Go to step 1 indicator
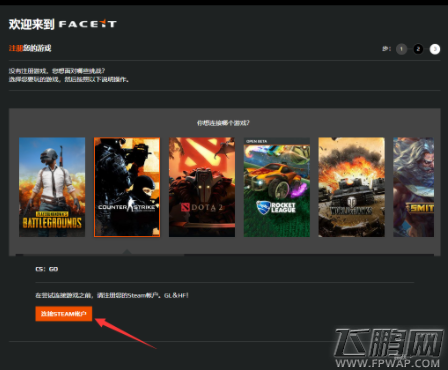 [x=401, y=49]
